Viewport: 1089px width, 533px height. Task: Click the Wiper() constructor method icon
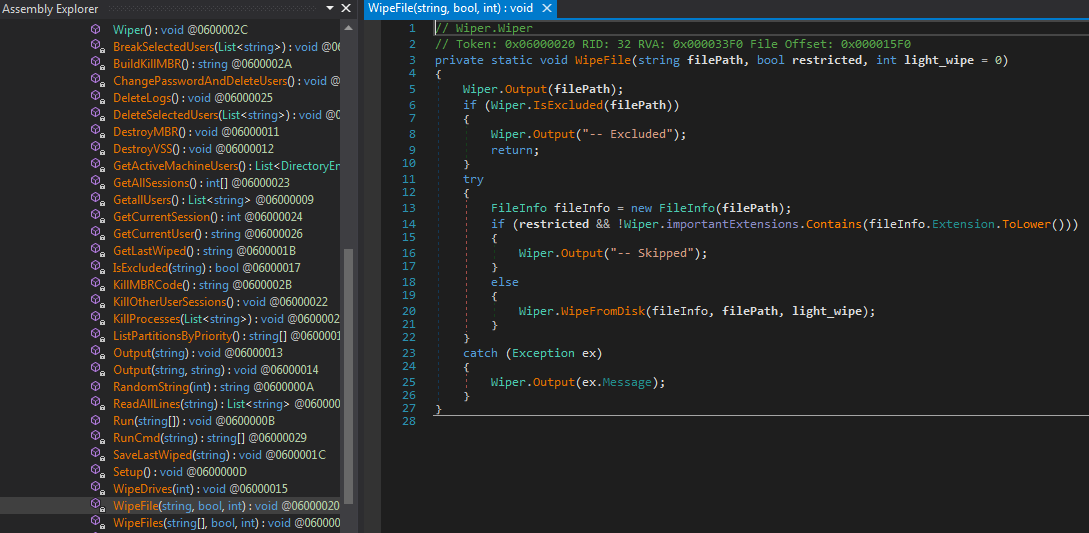pos(97,30)
